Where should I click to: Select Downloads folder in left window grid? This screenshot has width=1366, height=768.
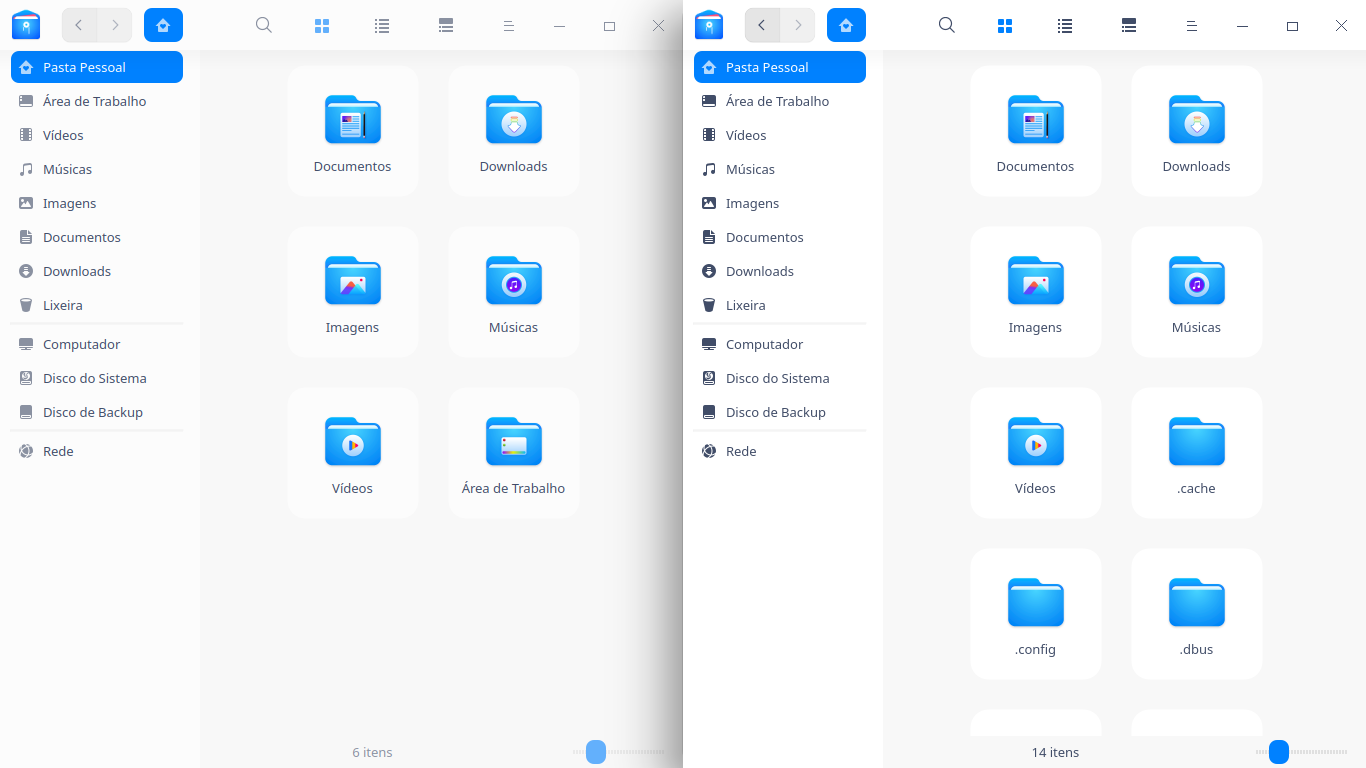coord(514,131)
